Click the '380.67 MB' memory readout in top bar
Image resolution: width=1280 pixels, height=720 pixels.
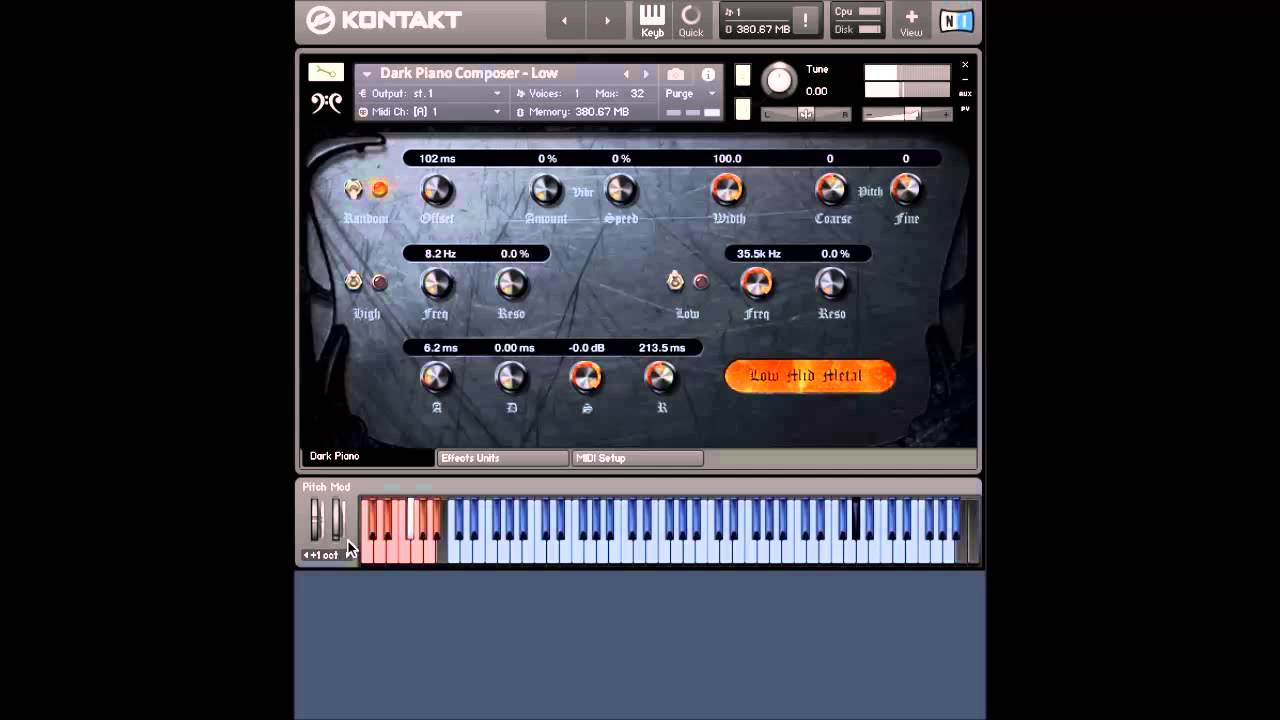pos(764,29)
